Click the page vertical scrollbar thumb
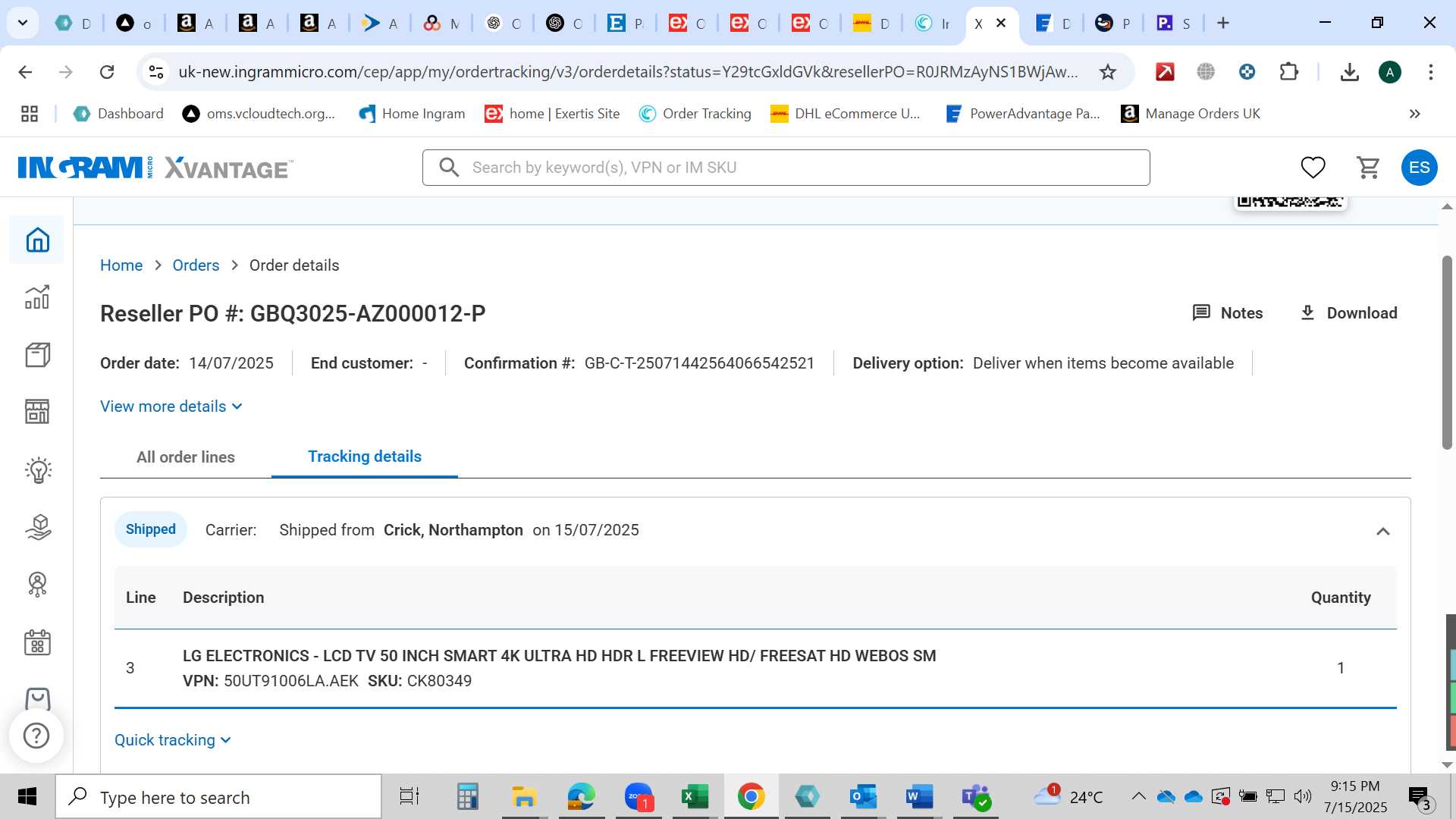Image resolution: width=1456 pixels, height=819 pixels. click(1447, 353)
